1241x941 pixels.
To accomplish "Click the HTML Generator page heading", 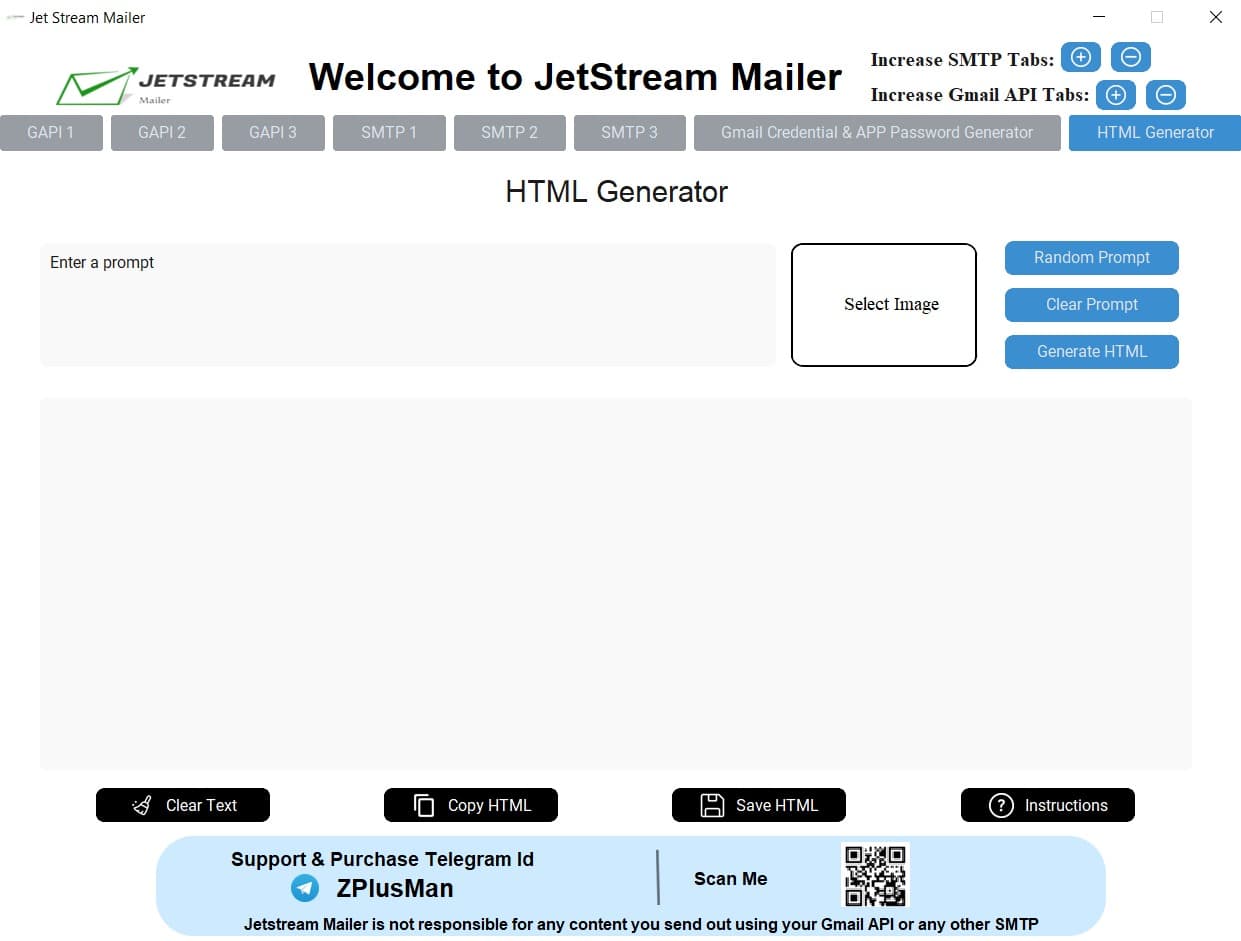I will pos(617,192).
